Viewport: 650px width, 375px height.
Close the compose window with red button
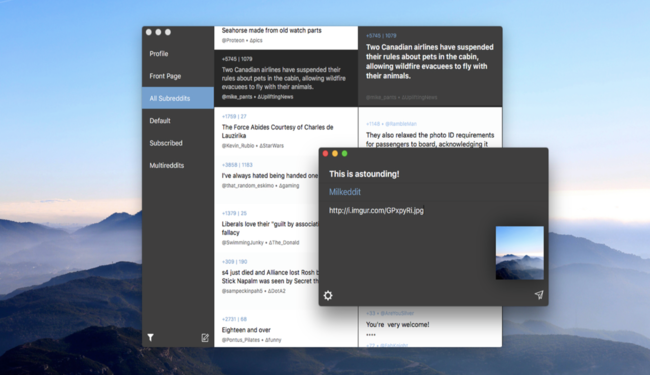click(325, 154)
